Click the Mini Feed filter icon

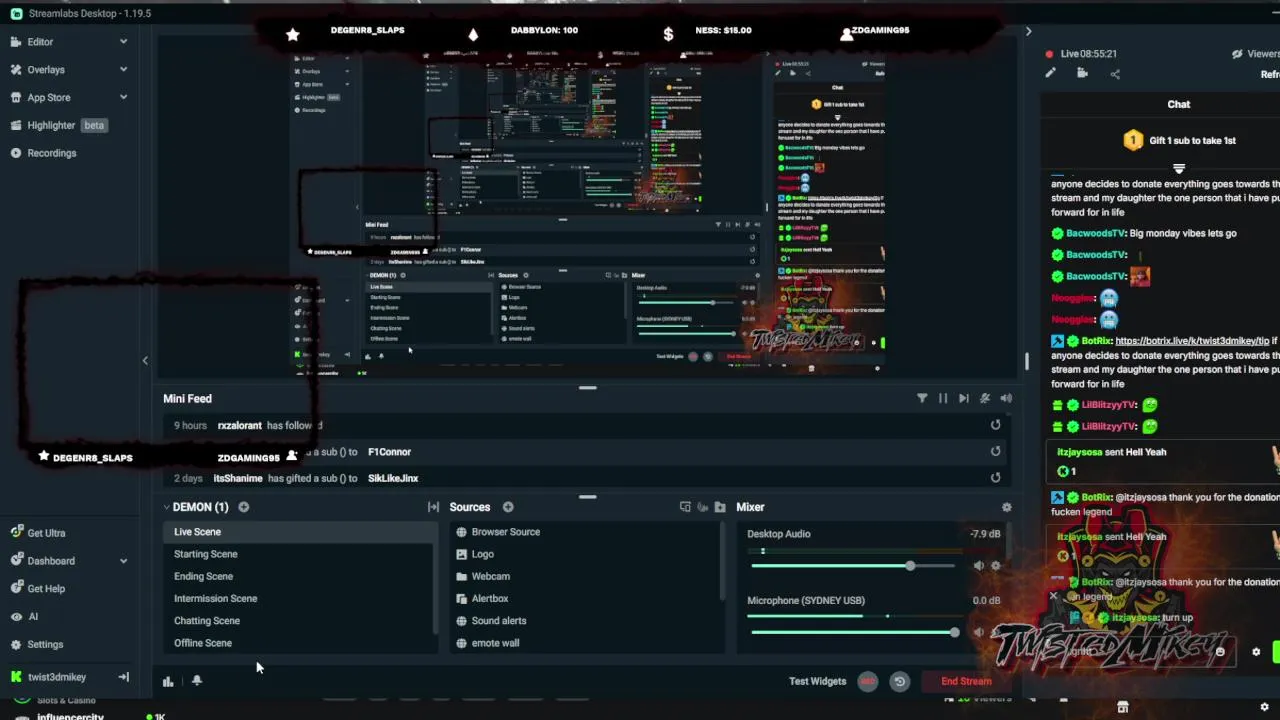point(922,398)
